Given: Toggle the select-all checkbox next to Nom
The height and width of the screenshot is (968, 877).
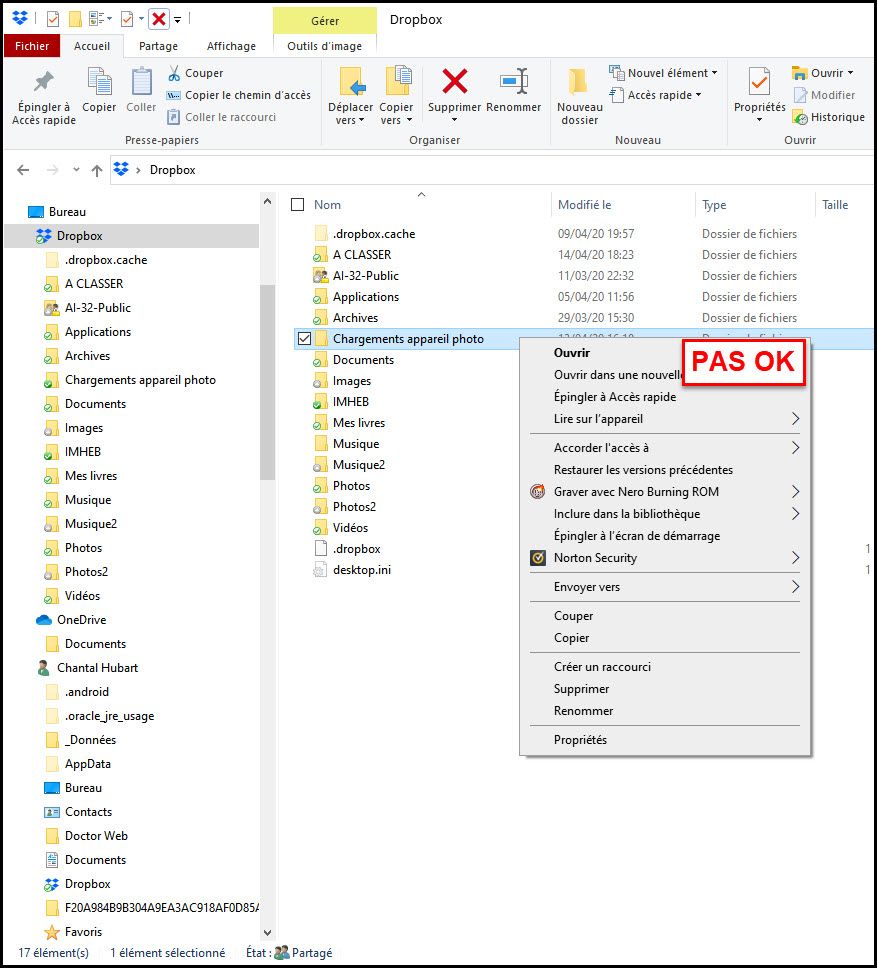Looking at the screenshot, I should (x=297, y=204).
